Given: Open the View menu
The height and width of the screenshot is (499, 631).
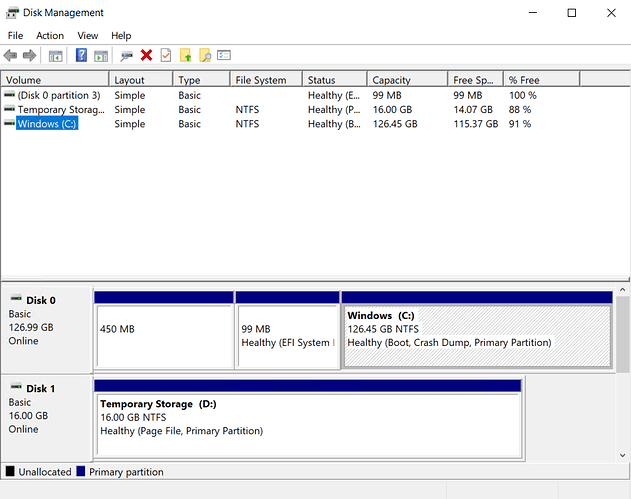Looking at the screenshot, I should [x=88, y=35].
